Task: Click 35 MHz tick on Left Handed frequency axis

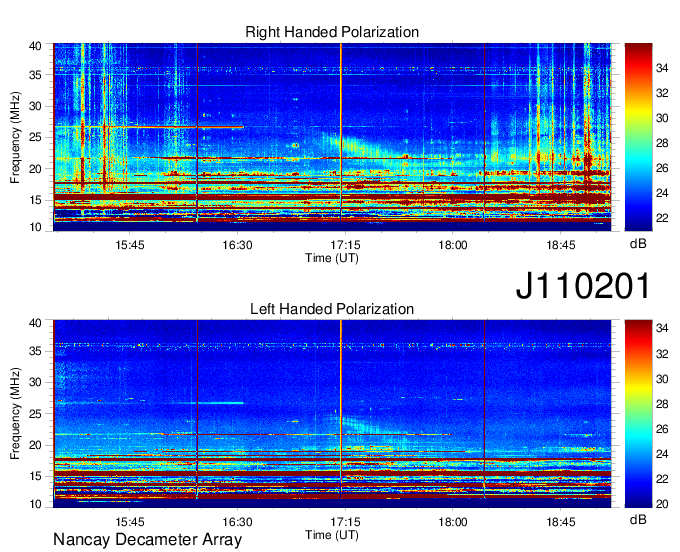Action: point(35,351)
